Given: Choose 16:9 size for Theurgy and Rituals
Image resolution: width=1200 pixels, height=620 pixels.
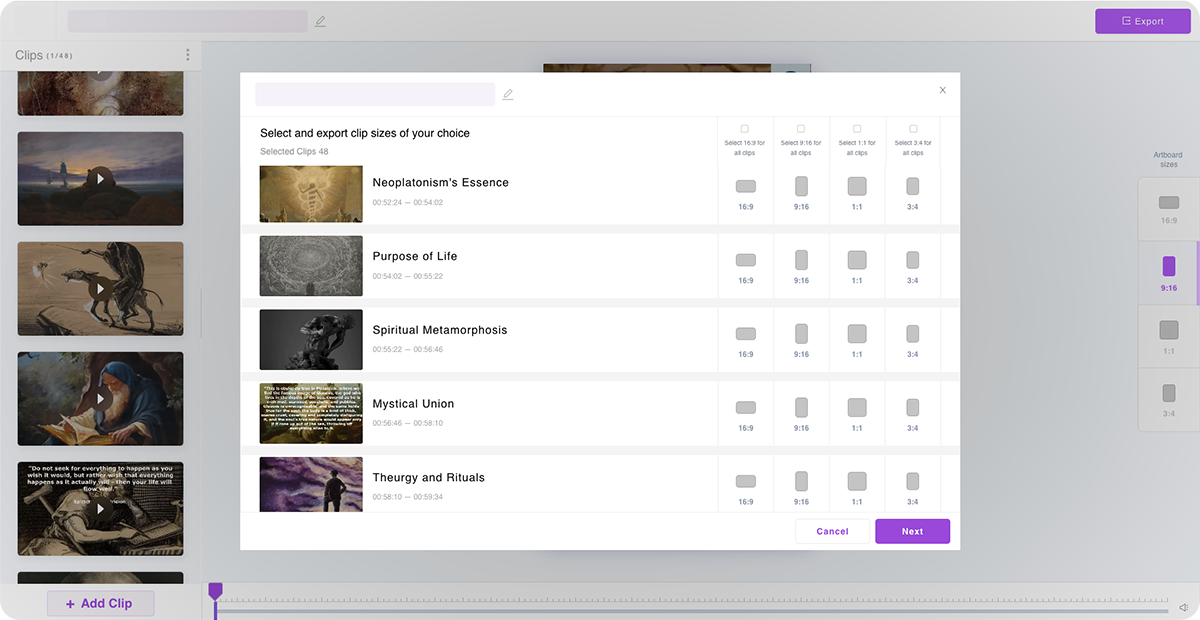Looking at the screenshot, I should [746, 482].
